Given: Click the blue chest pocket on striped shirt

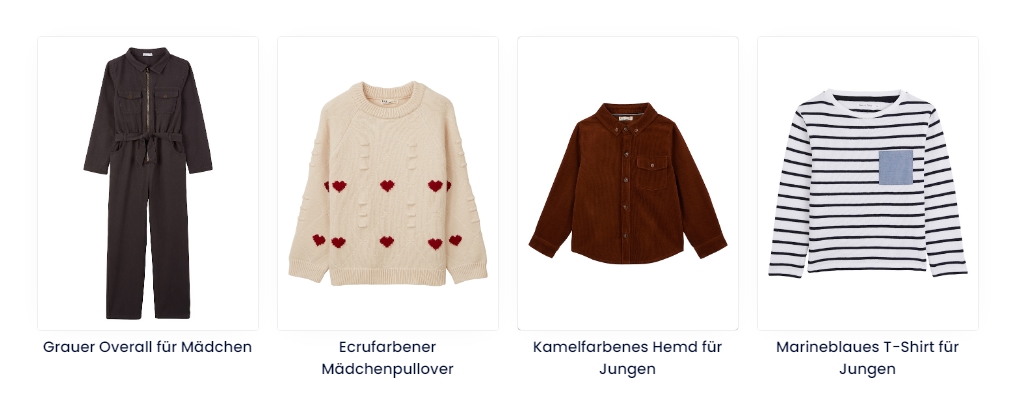Looking at the screenshot, I should coord(896,167).
